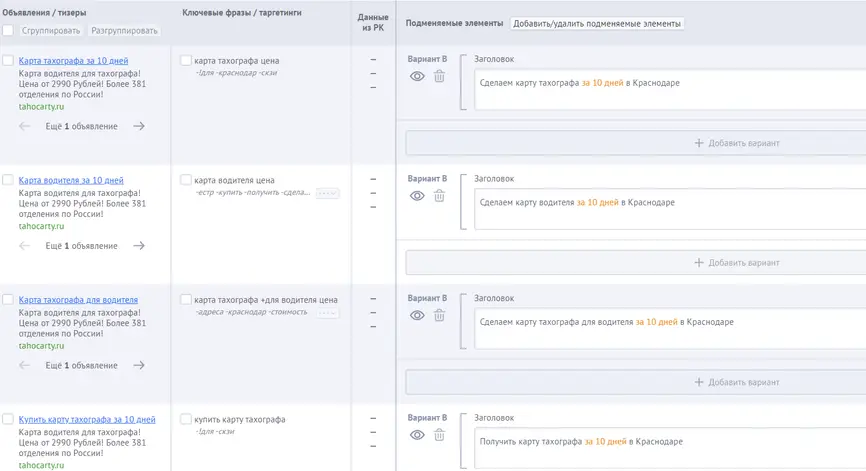Expand negative keywords for 'карта тахографа +для водителя цена'
This screenshot has width=866, height=471.
[x=328, y=313]
